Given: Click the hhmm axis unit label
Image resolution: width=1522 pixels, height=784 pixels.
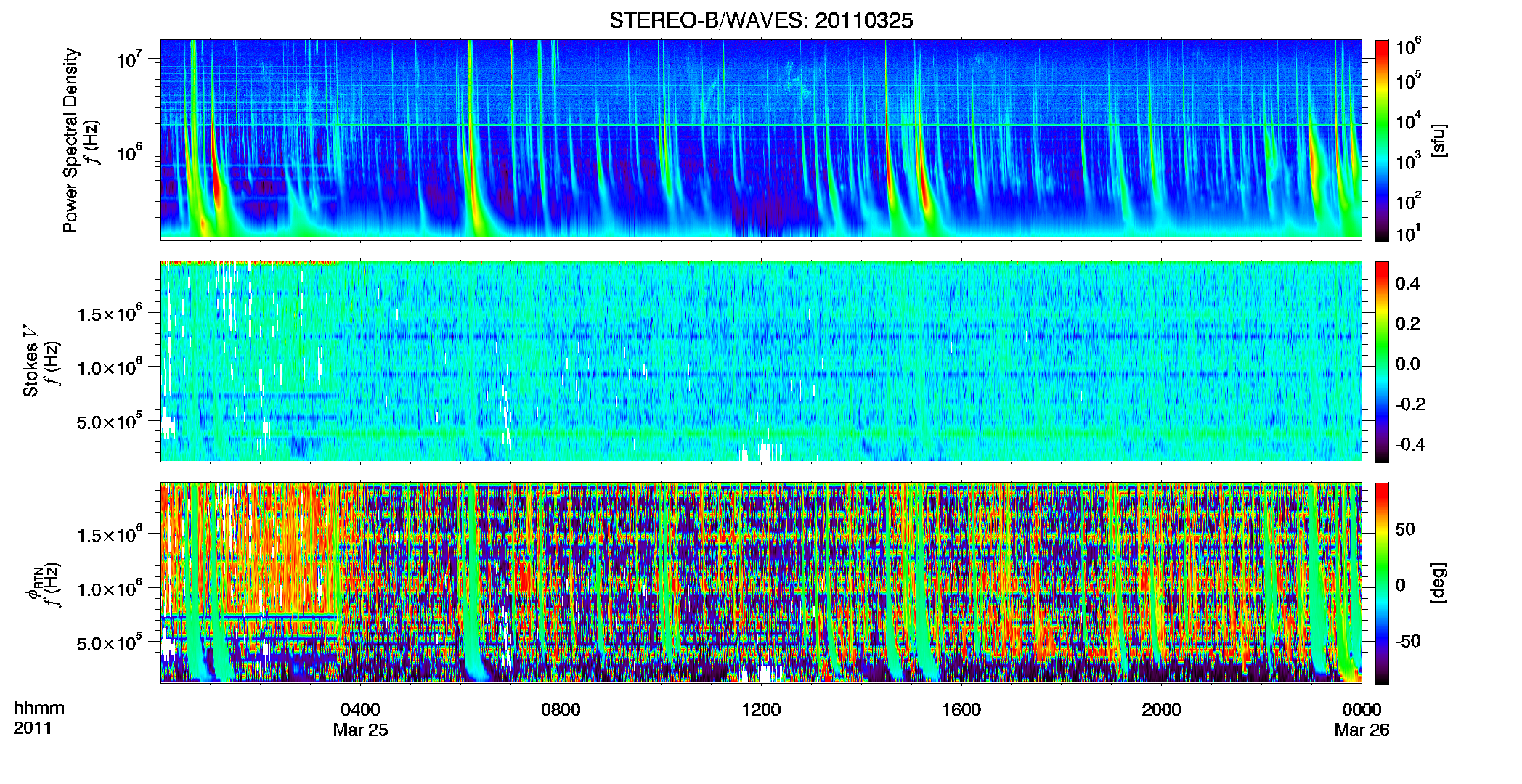Looking at the screenshot, I should [39, 708].
